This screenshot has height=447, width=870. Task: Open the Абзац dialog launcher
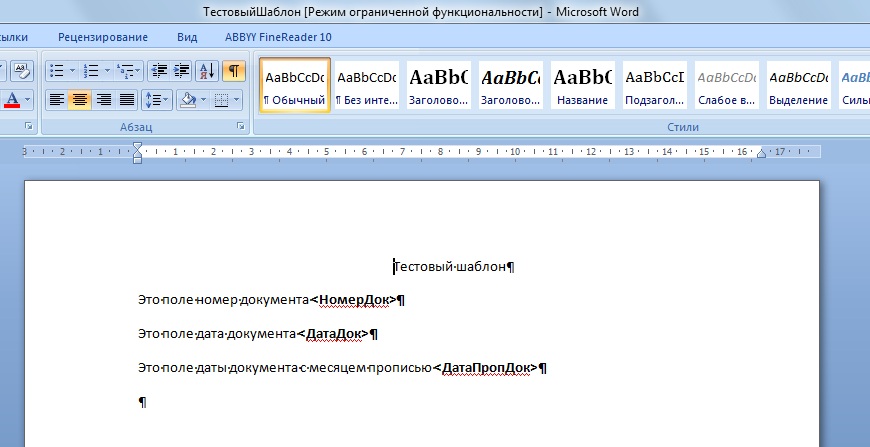pos(241,126)
